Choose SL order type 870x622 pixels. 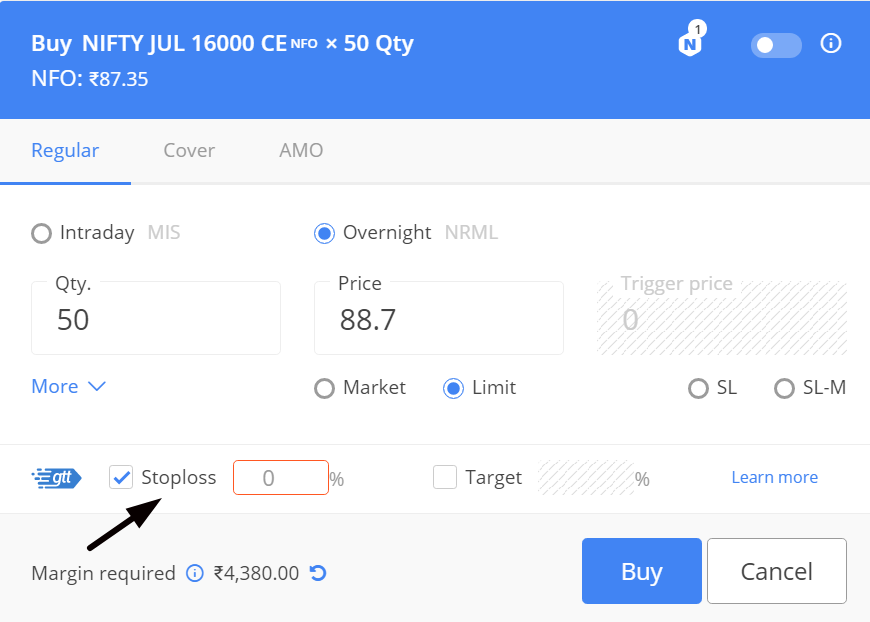click(699, 388)
